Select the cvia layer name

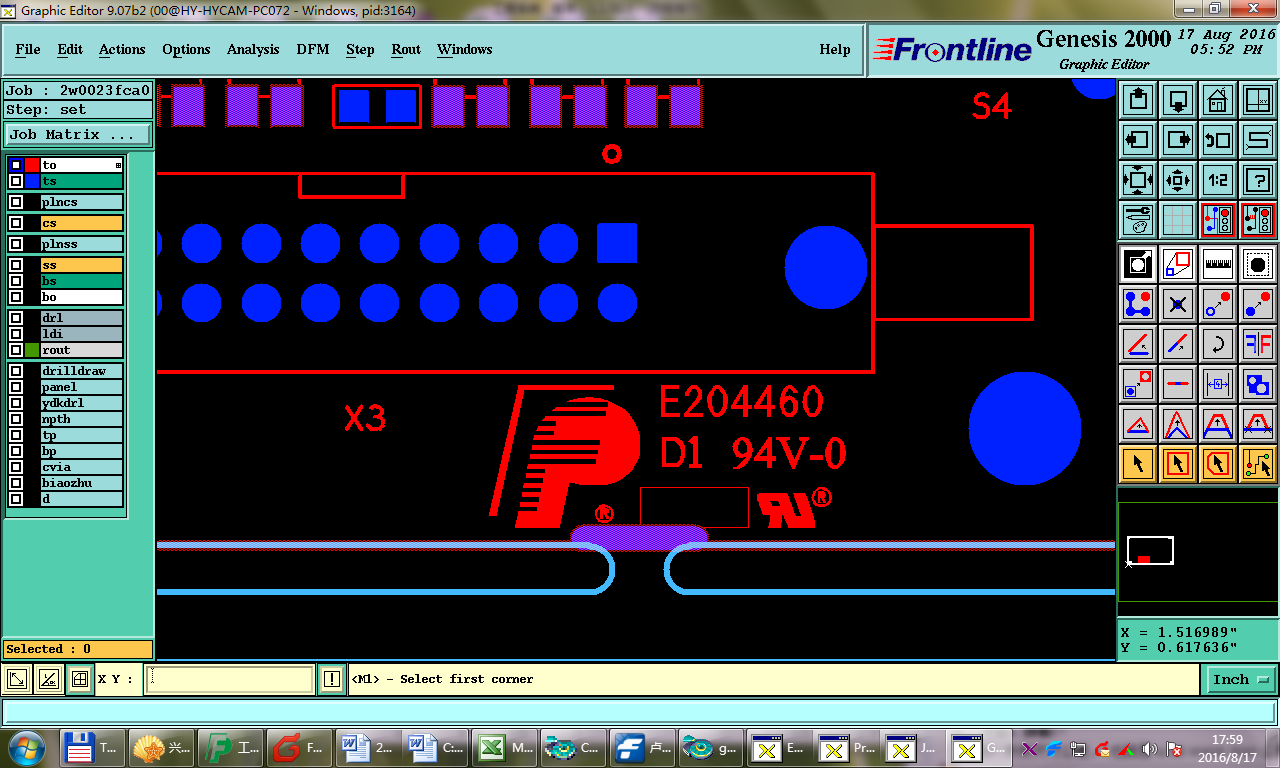[81, 467]
